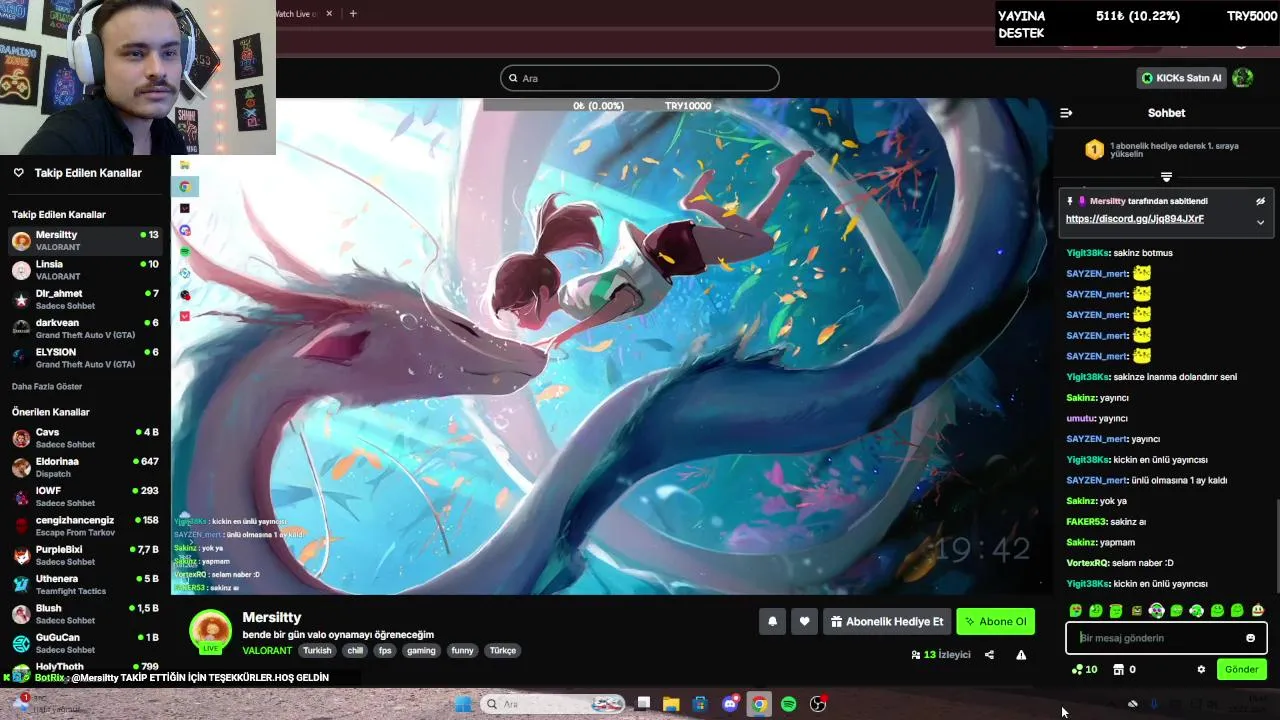
Task: Click Chrome icon in streamed vertical taskbar
Action: click(185, 186)
